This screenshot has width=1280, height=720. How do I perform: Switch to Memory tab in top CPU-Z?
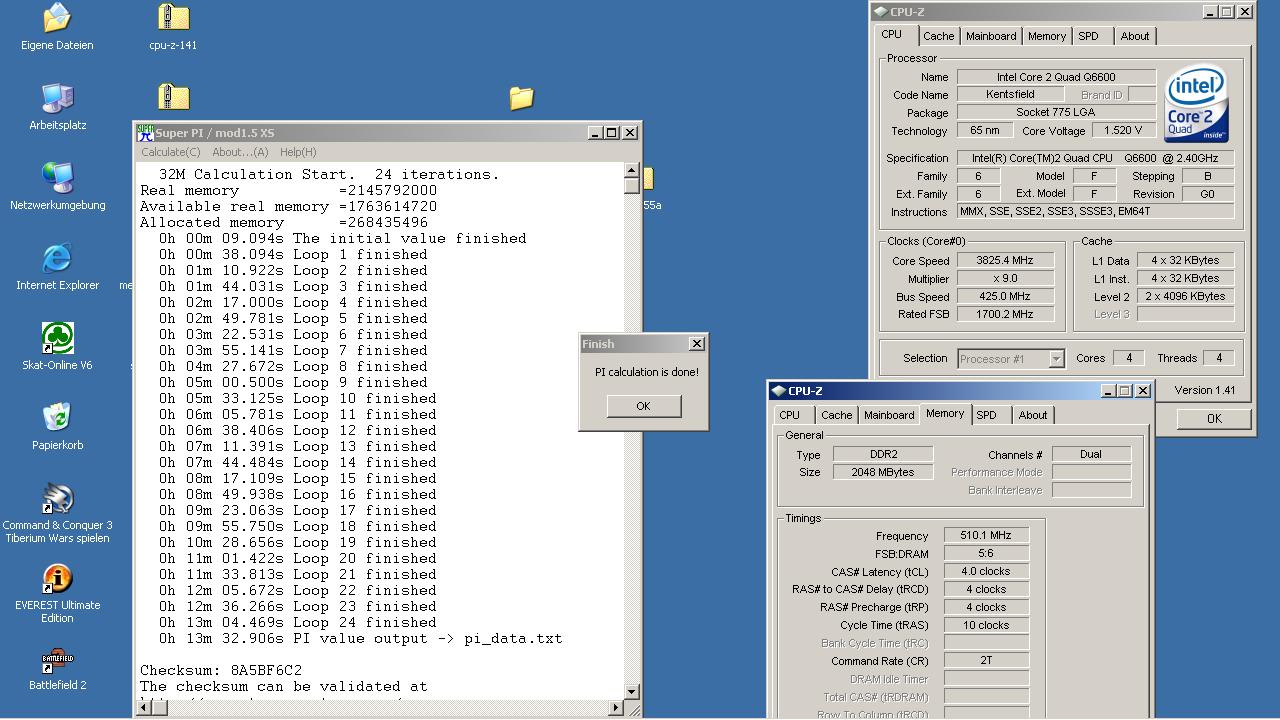click(x=1047, y=36)
